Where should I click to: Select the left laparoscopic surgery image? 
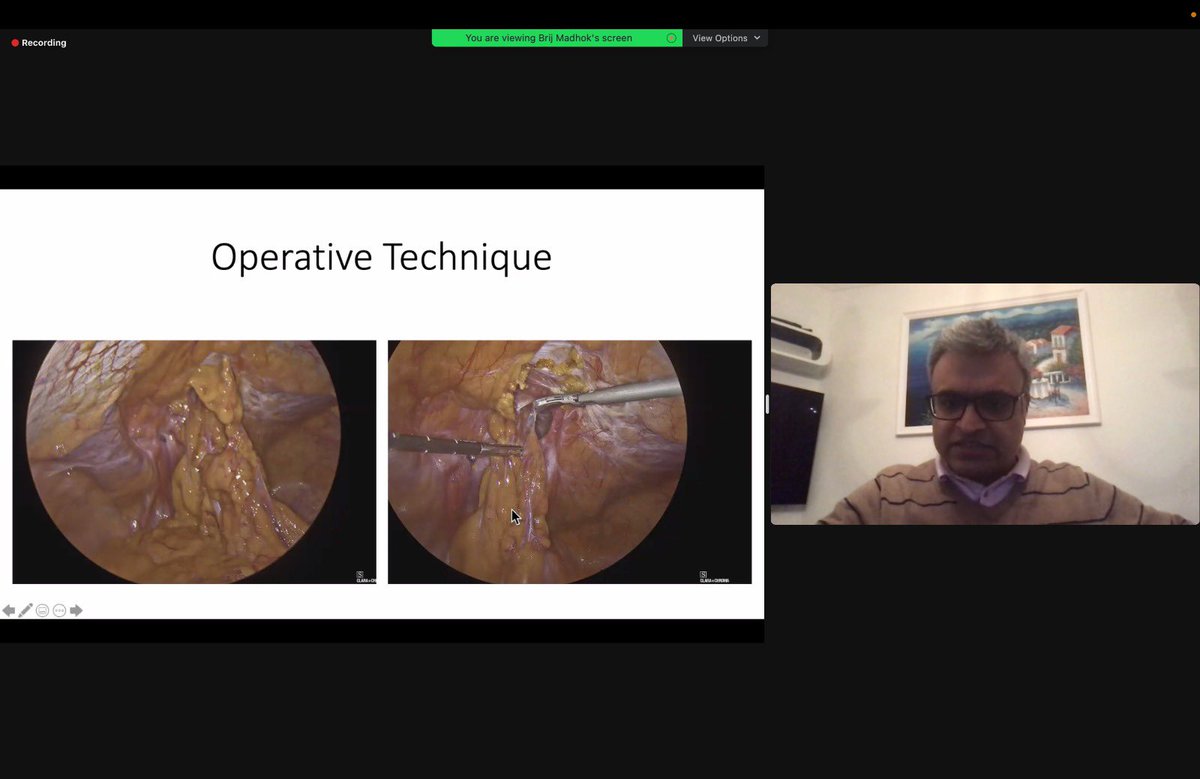click(x=194, y=461)
